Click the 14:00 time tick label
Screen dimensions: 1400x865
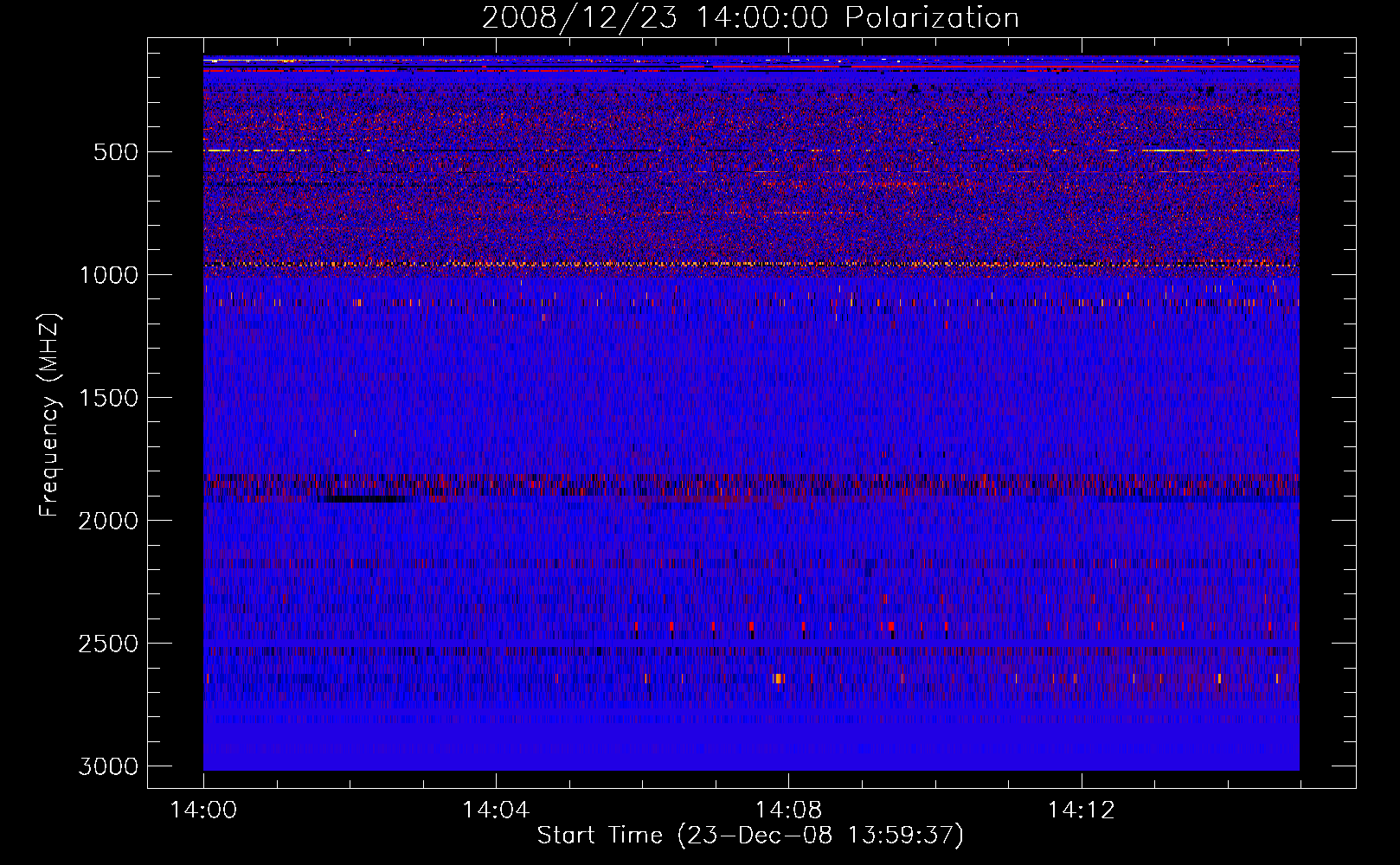pyautogui.click(x=203, y=811)
